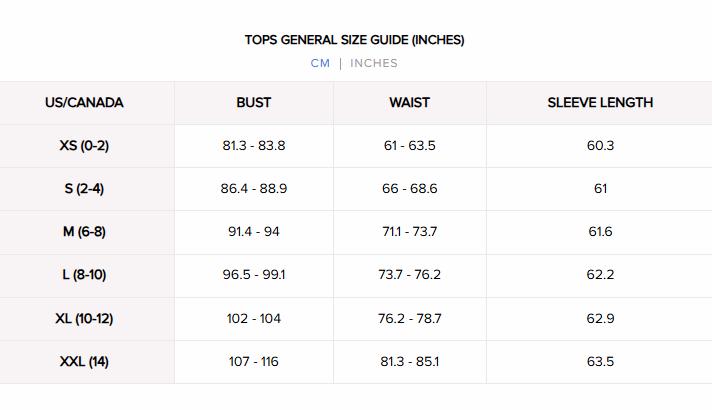Click the BUST column header
The image size is (712, 410).
(254, 102)
